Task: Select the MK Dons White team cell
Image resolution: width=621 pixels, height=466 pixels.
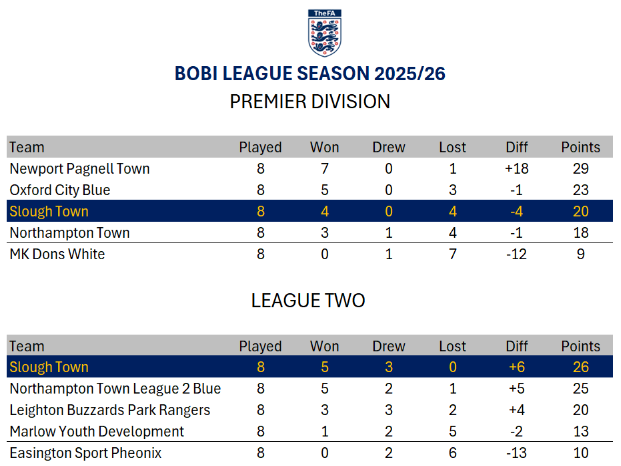Action: [57, 254]
